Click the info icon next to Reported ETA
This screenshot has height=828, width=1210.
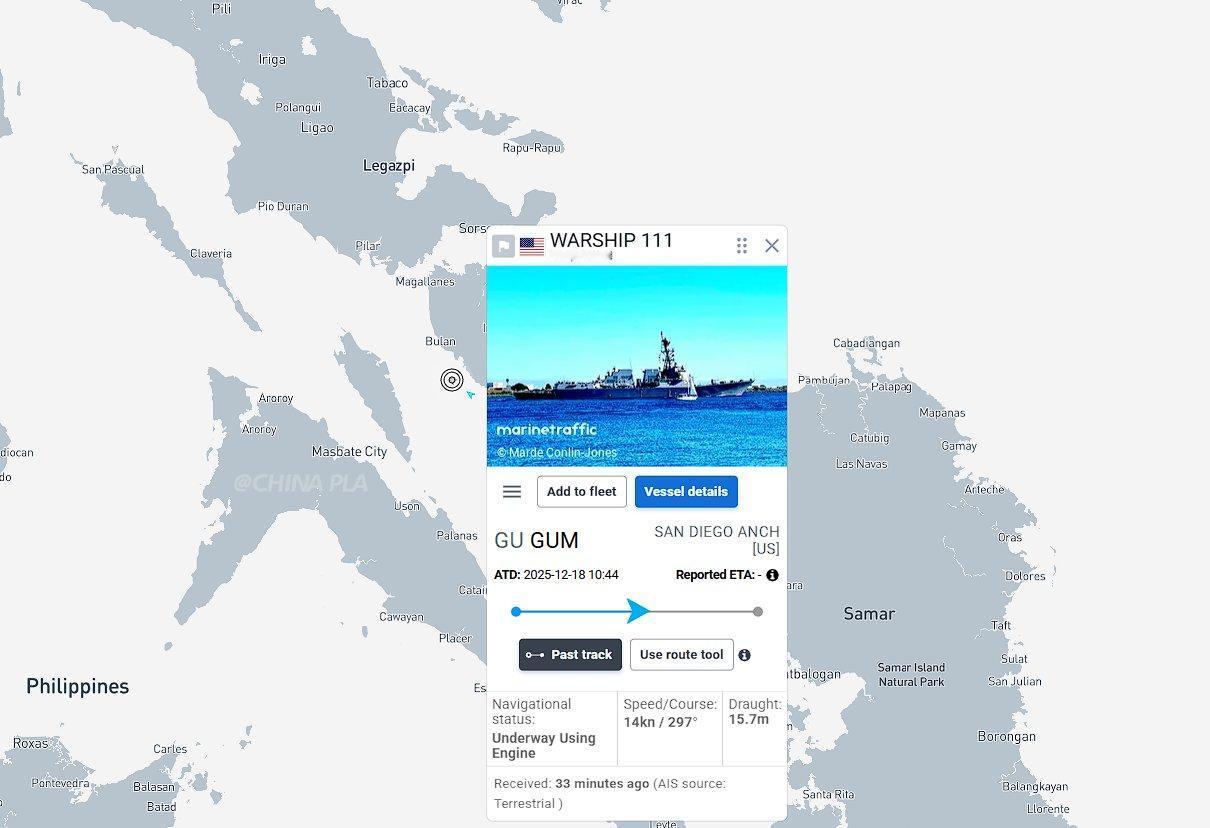coord(772,575)
